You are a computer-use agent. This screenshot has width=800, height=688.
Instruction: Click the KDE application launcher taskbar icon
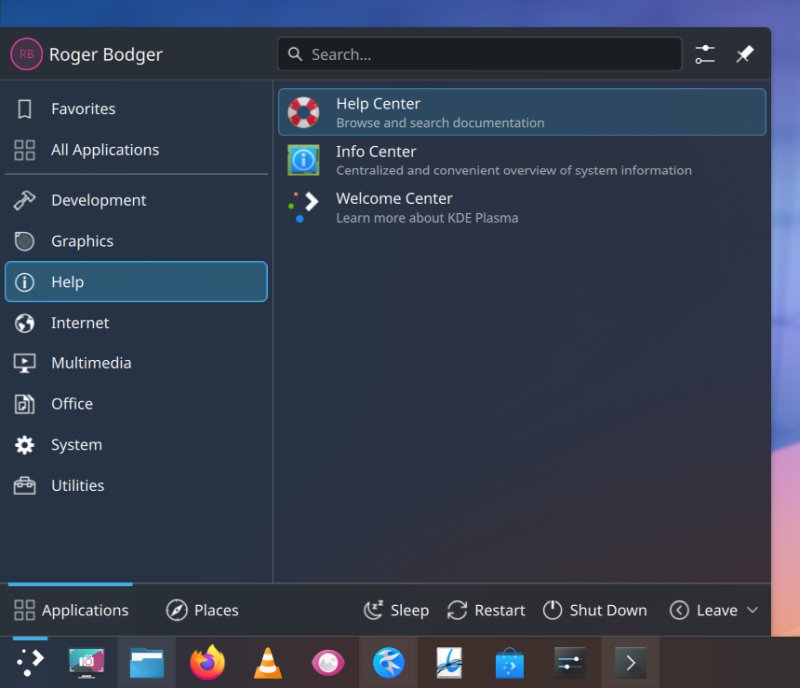click(30, 662)
